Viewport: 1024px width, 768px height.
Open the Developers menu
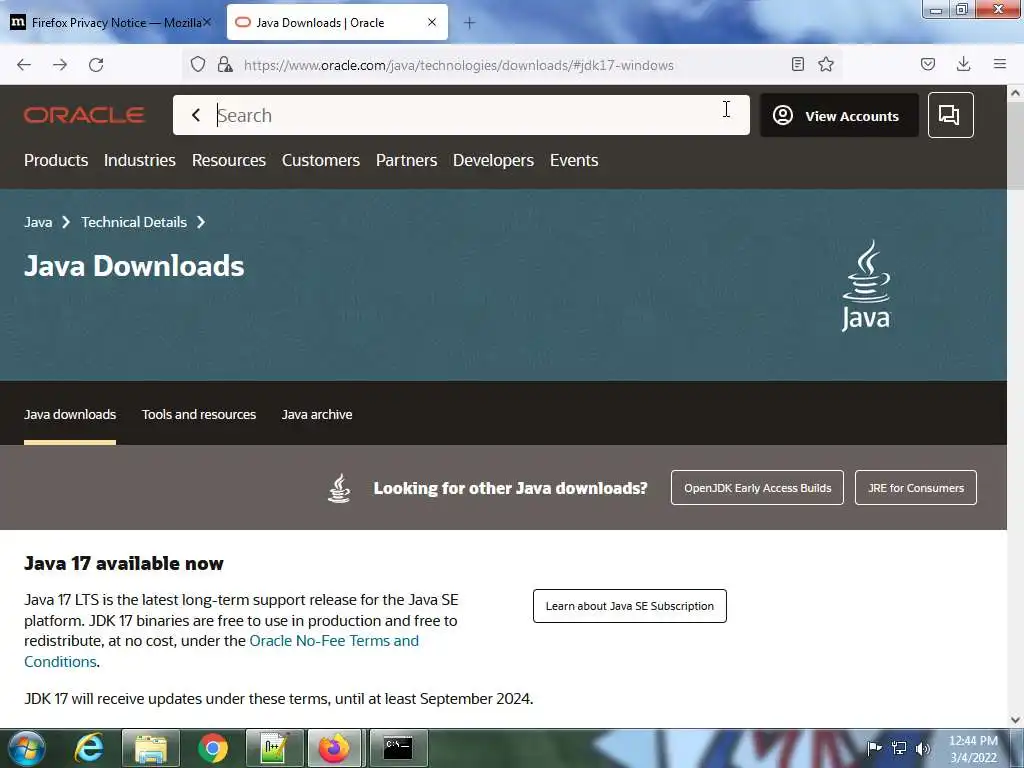point(493,160)
